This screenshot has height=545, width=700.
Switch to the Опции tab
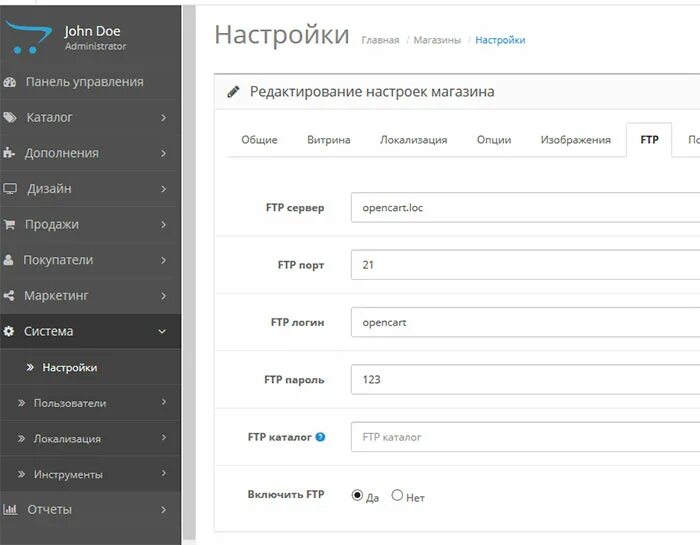[494, 140]
